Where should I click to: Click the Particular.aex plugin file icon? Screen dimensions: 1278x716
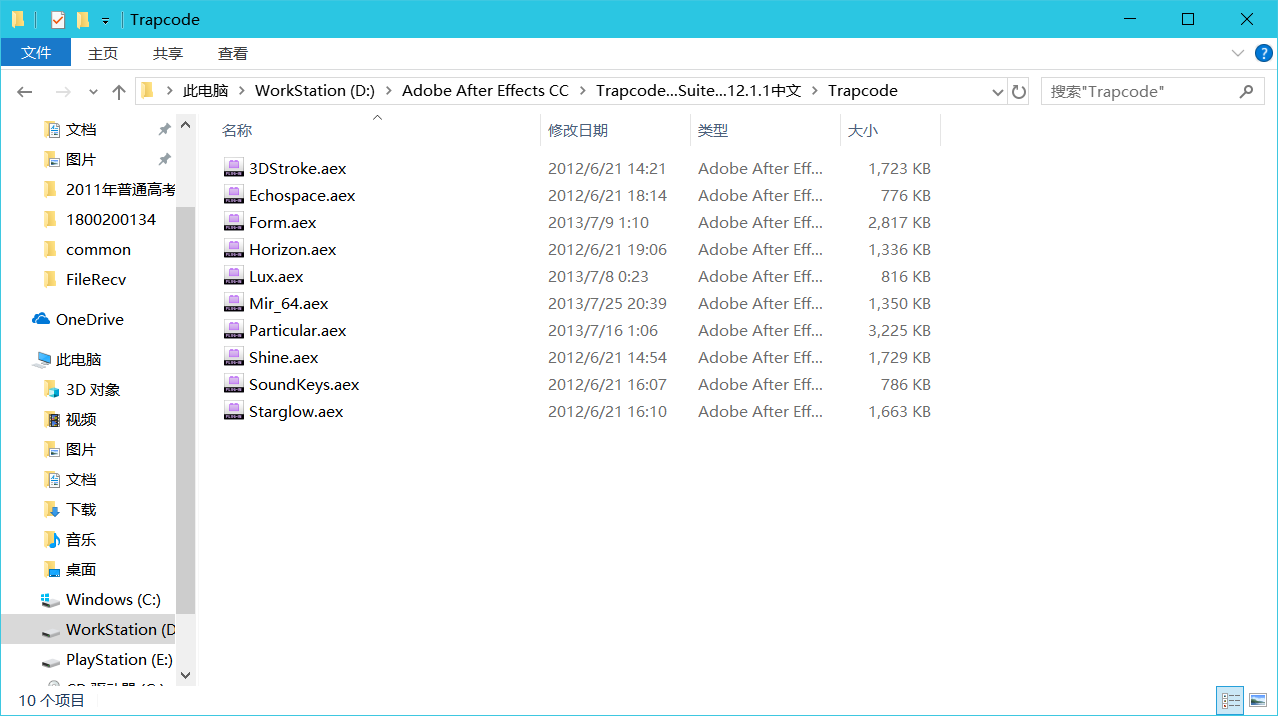pos(233,330)
